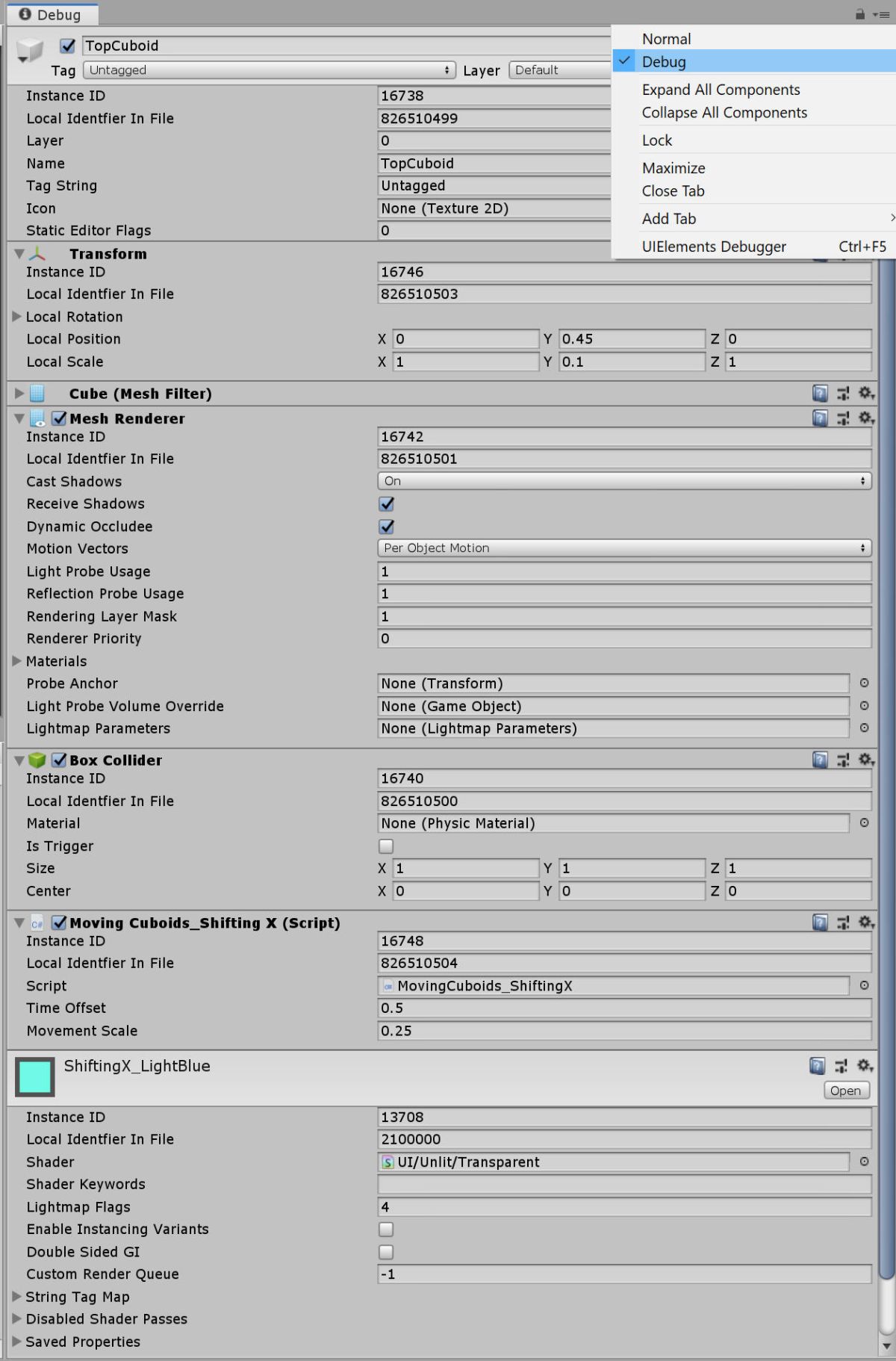Expand Disabled Shader Passes foldout
The height and width of the screenshot is (1361, 896).
click(x=16, y=1318)
